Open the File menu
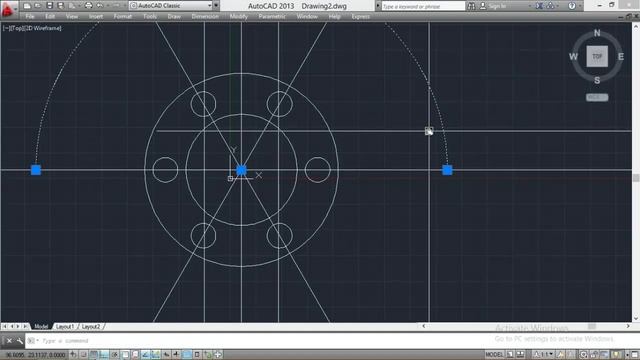This screenshot has width=640, height=360. (x=30, y=16)
